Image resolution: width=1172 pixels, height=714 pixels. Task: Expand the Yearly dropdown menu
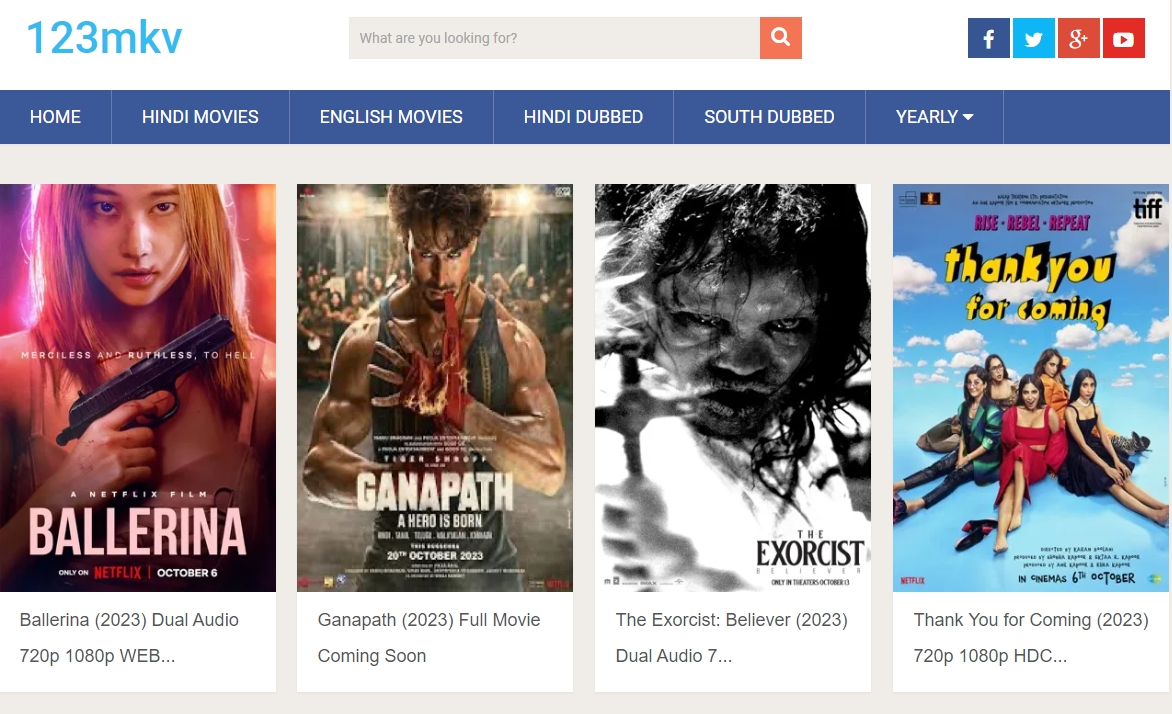click(934, 117)
